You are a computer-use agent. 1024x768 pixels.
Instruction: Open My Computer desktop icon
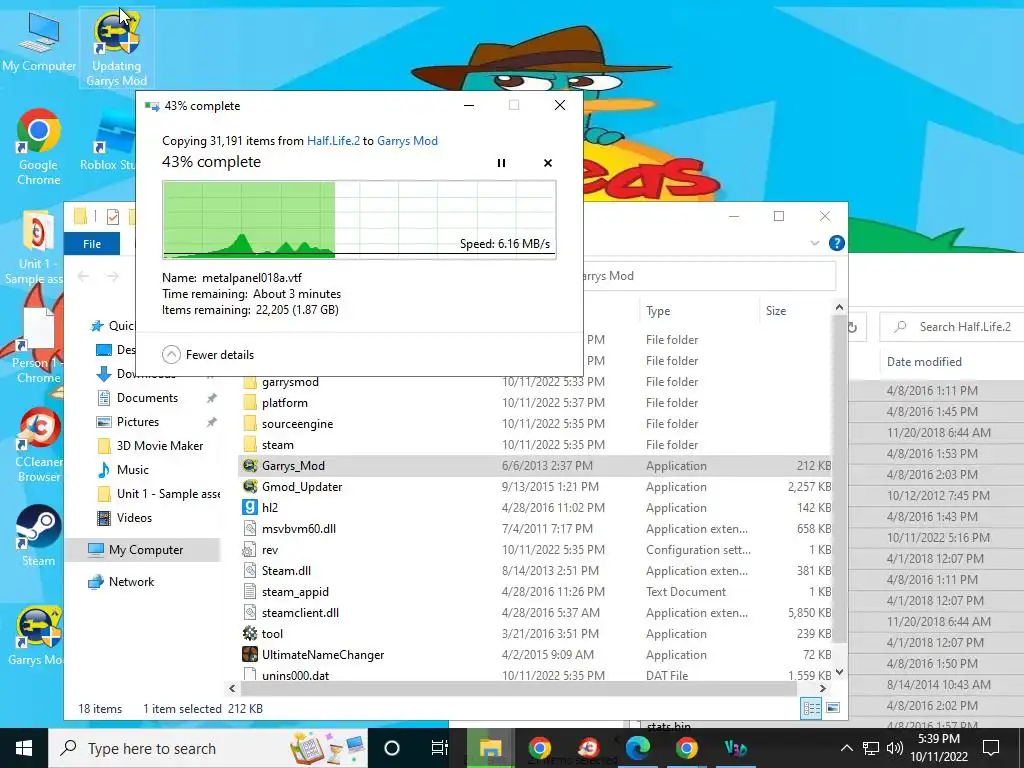click(39, 42)
